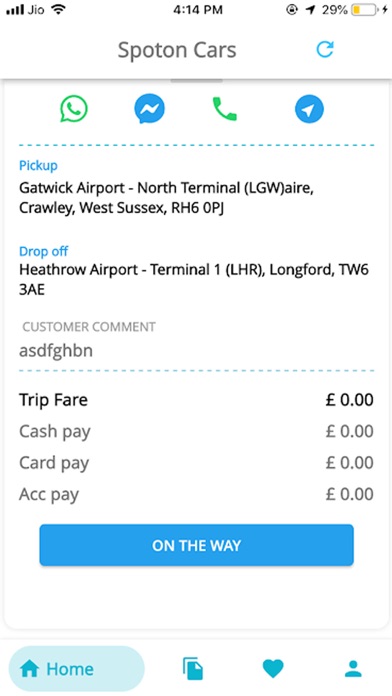392x696 pixels.
Task: Open navigation with blue arrow icon
Action: [x=309, y=109]
